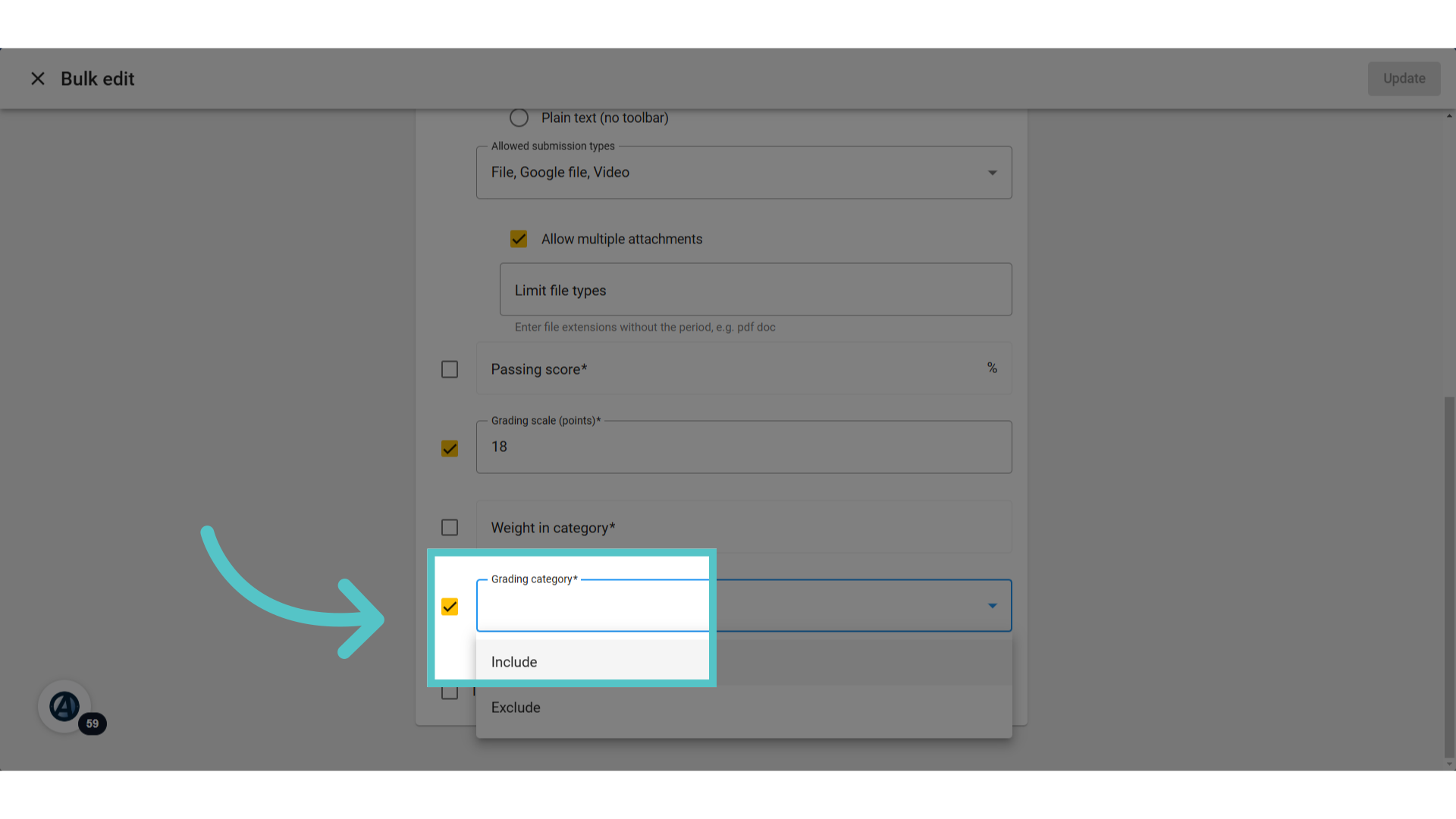This screenshot has height=819, width=1456.
Task: Close the Bulk edit dialog
Action: [x=38, y=79]
